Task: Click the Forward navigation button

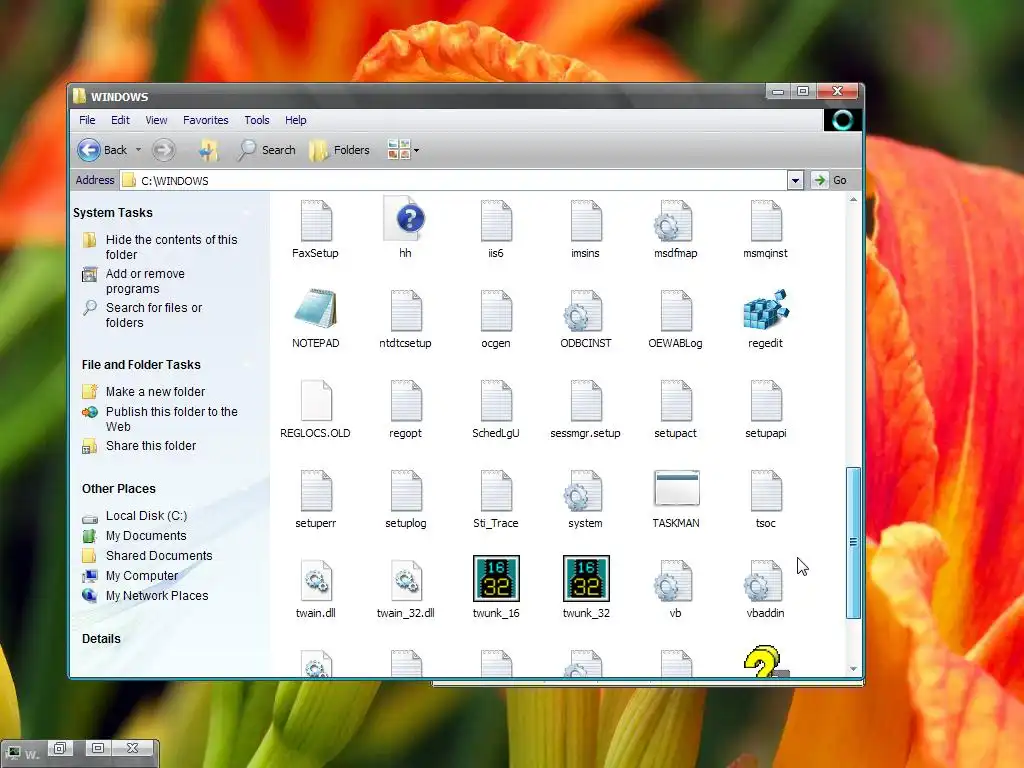Action: click(164, 150)
